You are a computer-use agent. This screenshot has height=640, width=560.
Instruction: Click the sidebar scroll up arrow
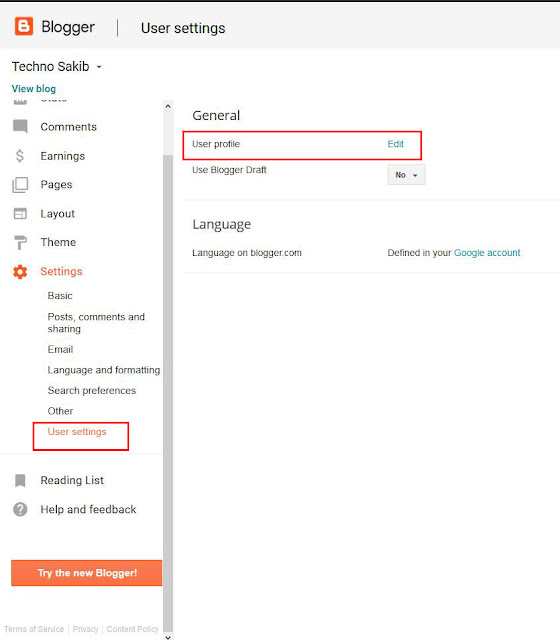pyautogui.click(x=168, y=107)
